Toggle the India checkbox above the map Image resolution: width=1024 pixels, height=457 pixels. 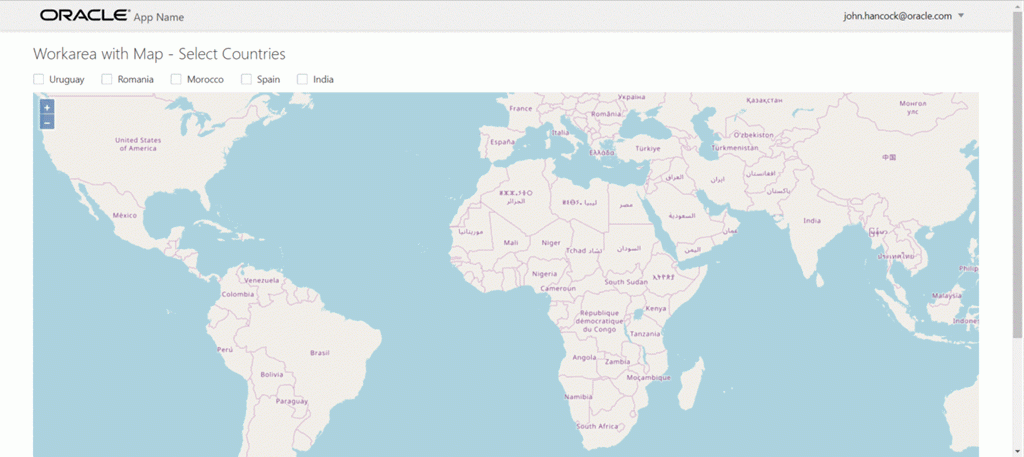pyautogui.click(x=302, y=79)
